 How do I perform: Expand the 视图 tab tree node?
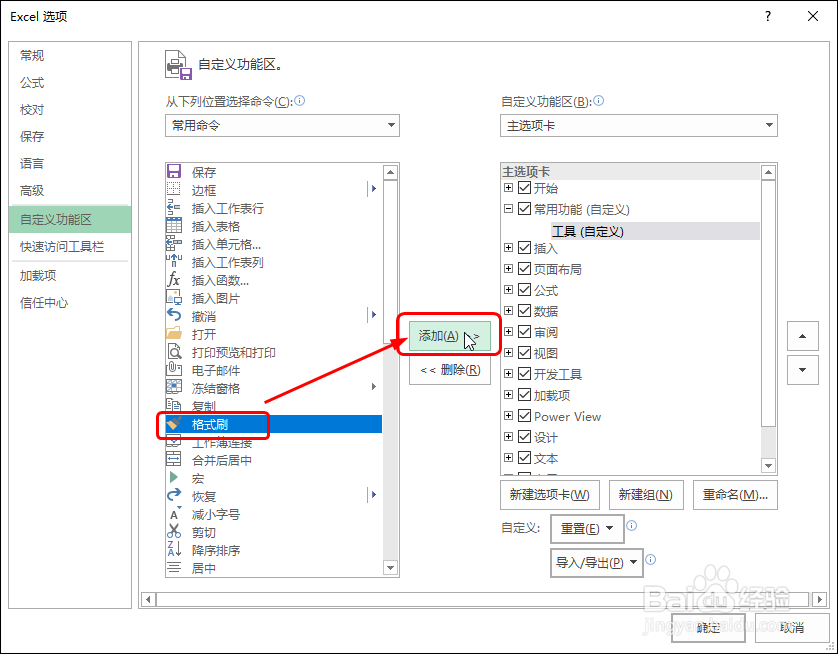tap(508, 353)
